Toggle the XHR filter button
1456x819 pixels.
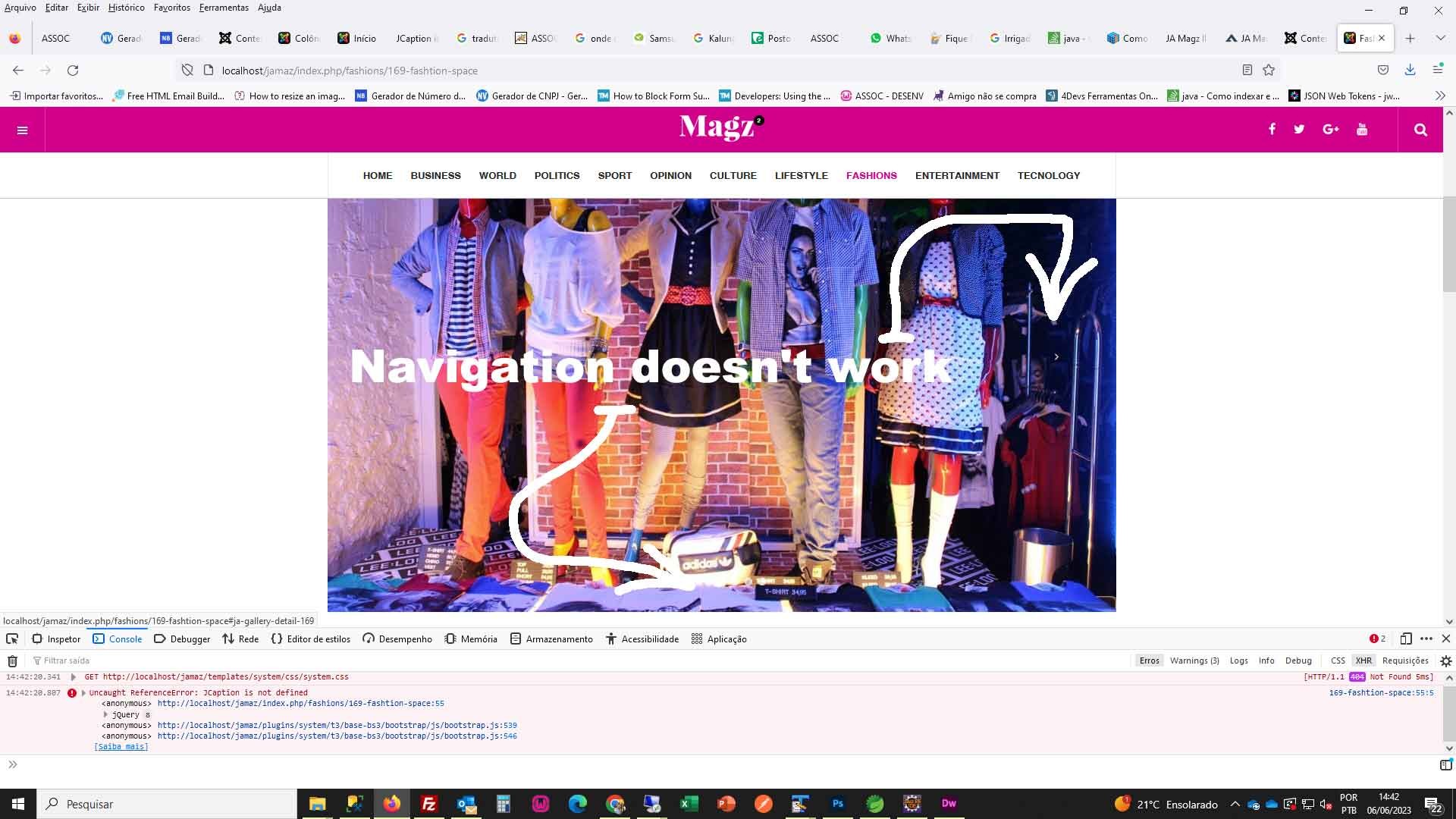click(1363, 661)
